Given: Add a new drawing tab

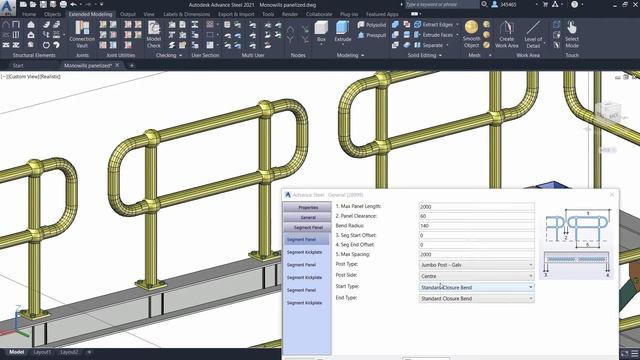Looking at the screenshot, I should 131,65.
